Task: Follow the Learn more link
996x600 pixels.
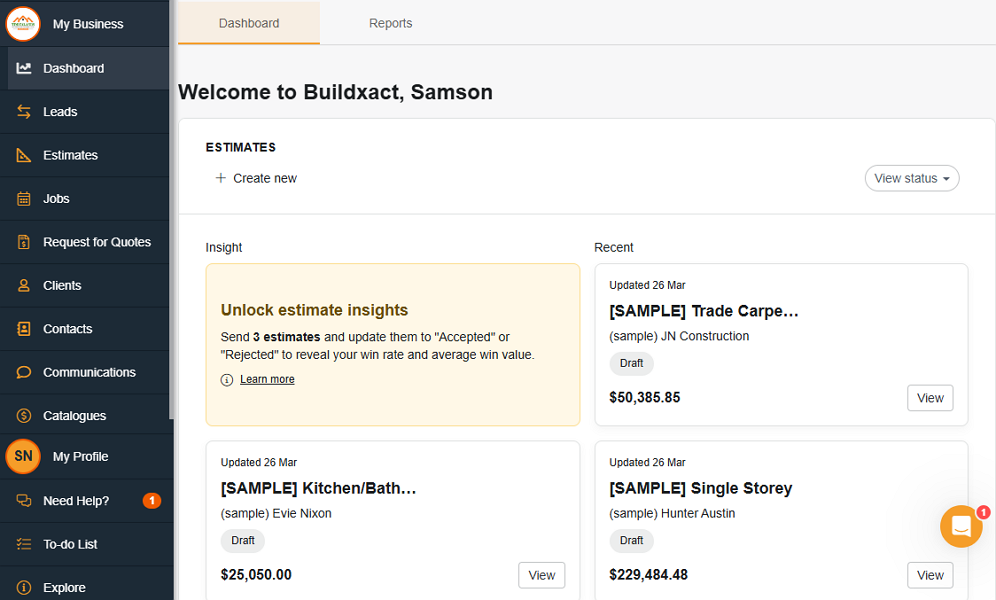Action: pyautogui.click(x=267, y=379)
